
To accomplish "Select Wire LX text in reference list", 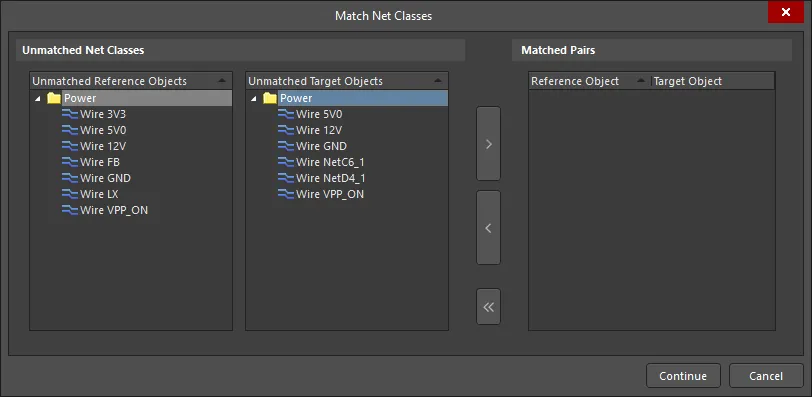I will tap(99, 194).
